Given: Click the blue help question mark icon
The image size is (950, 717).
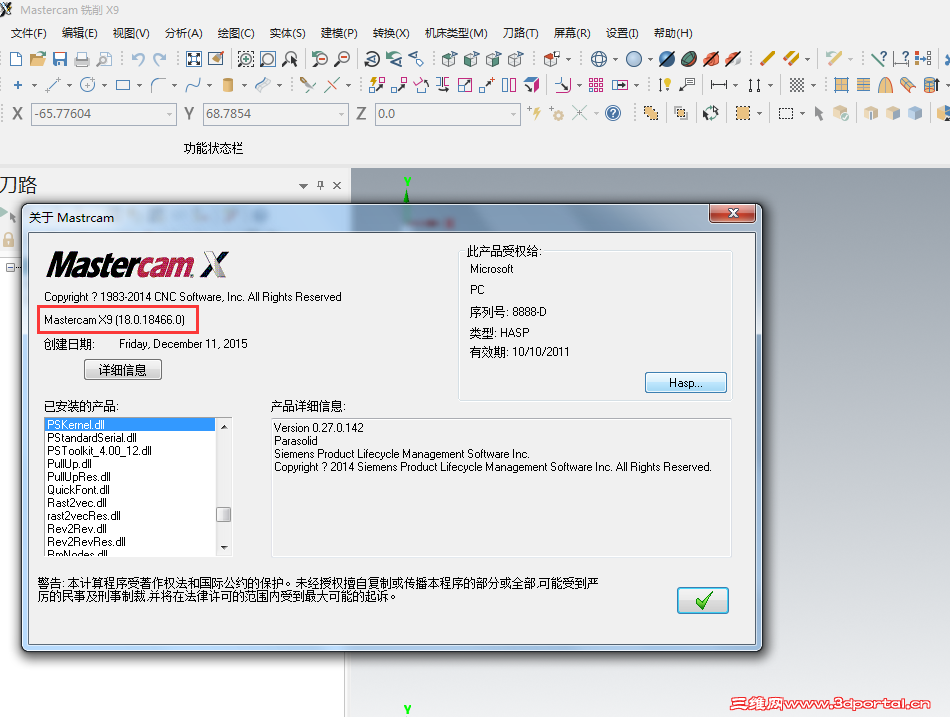Looking at the screenshot, I should pyautogui.click(x=613, y=113).
